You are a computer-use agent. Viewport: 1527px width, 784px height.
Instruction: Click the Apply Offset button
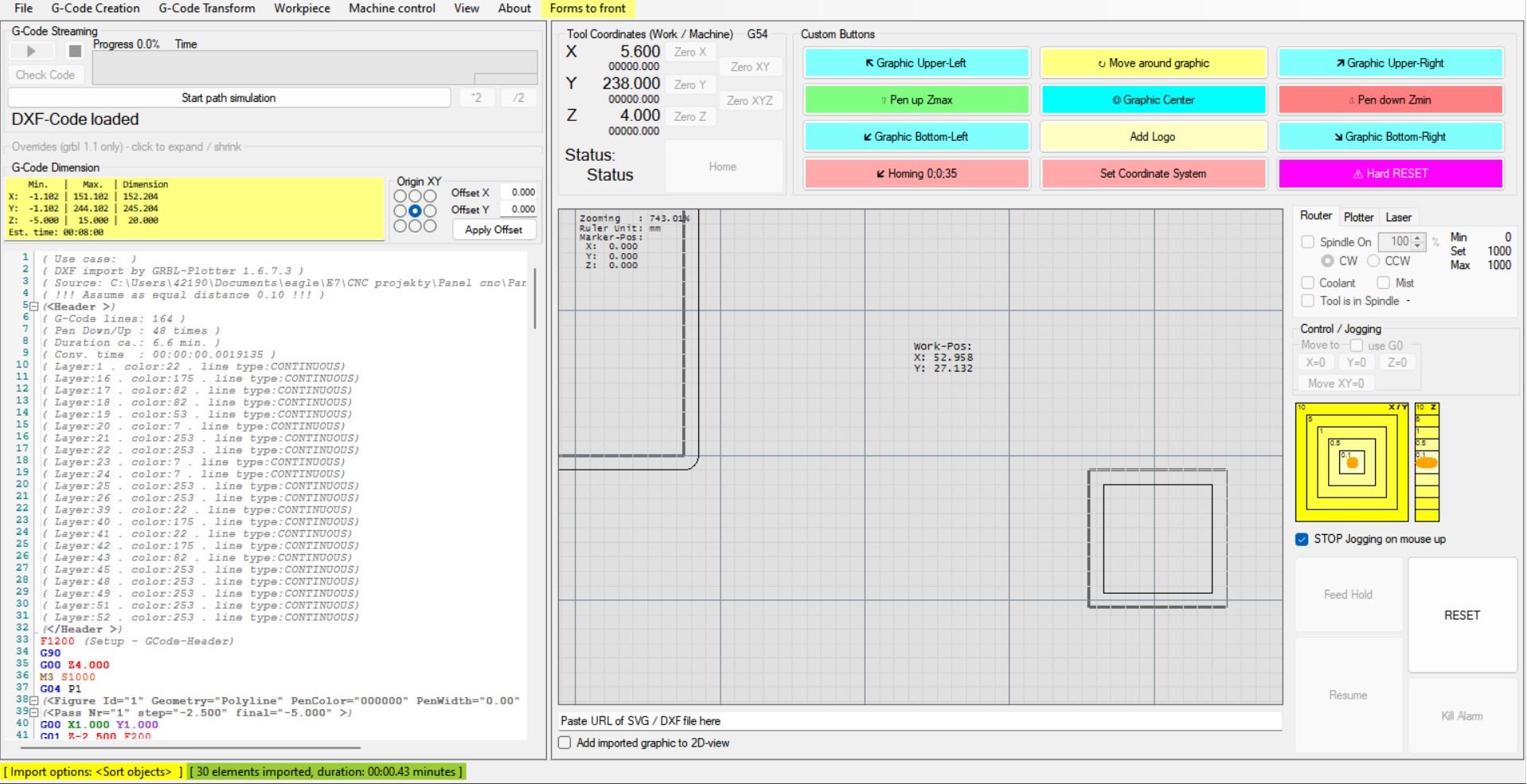(494, 229)
